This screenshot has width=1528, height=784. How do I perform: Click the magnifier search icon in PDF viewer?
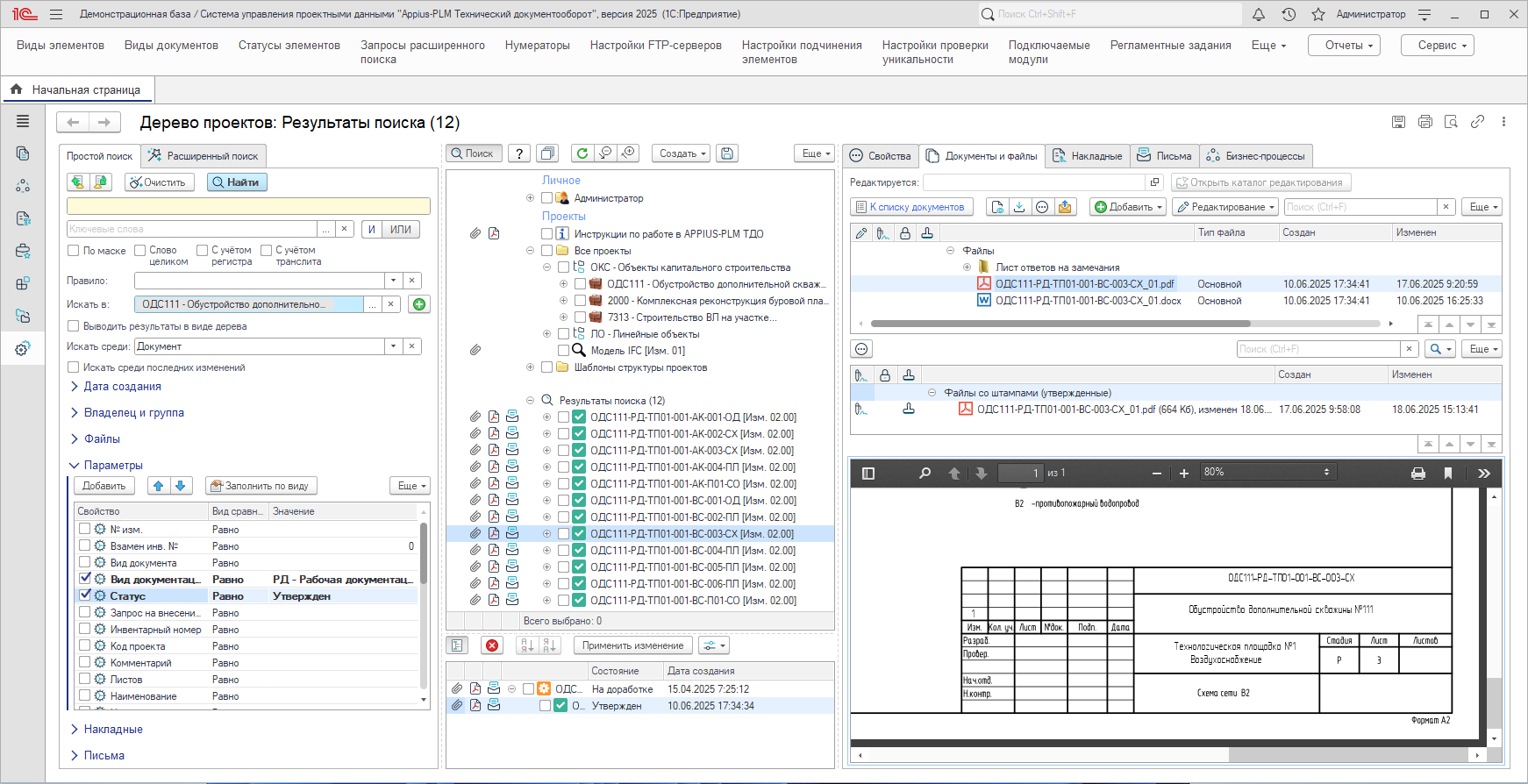[925, 474]
